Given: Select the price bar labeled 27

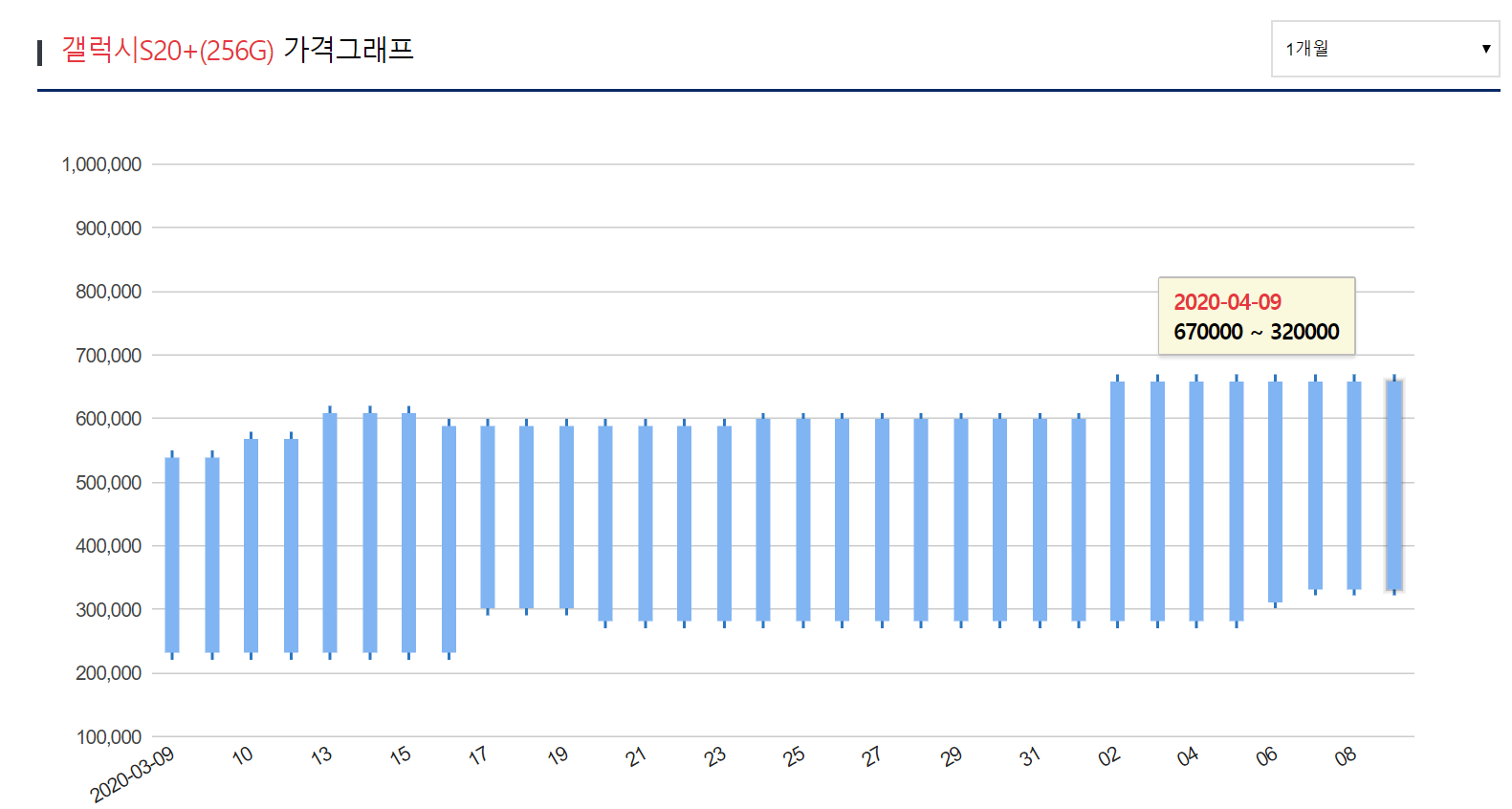Looking at the screenshot, I should coord(882,520).
